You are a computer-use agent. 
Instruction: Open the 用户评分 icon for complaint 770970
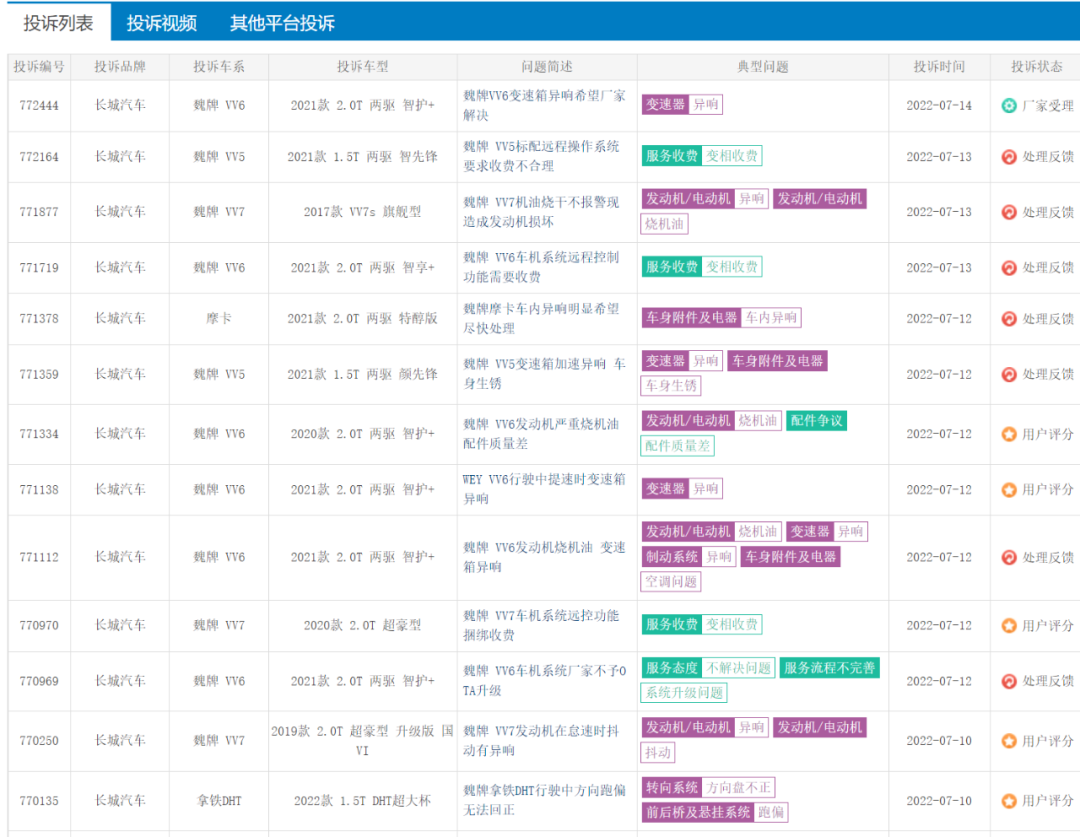pyautogui.click(x=1009, y=626)
